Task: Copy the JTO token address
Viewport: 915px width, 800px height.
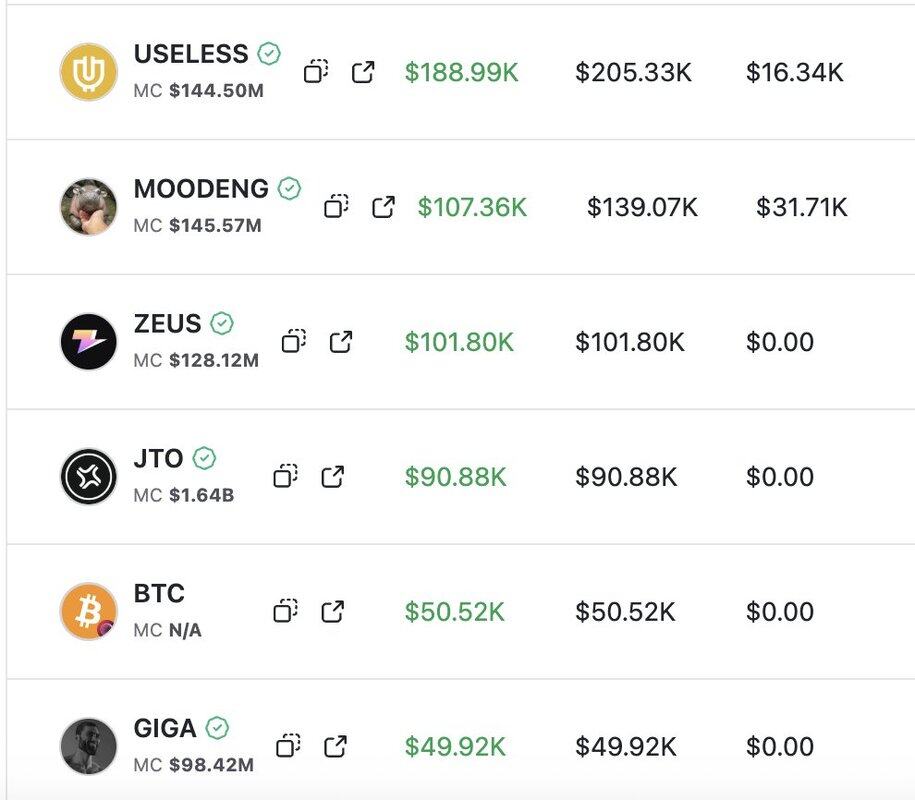Action: pyautogui.click(x=285, y=476)
